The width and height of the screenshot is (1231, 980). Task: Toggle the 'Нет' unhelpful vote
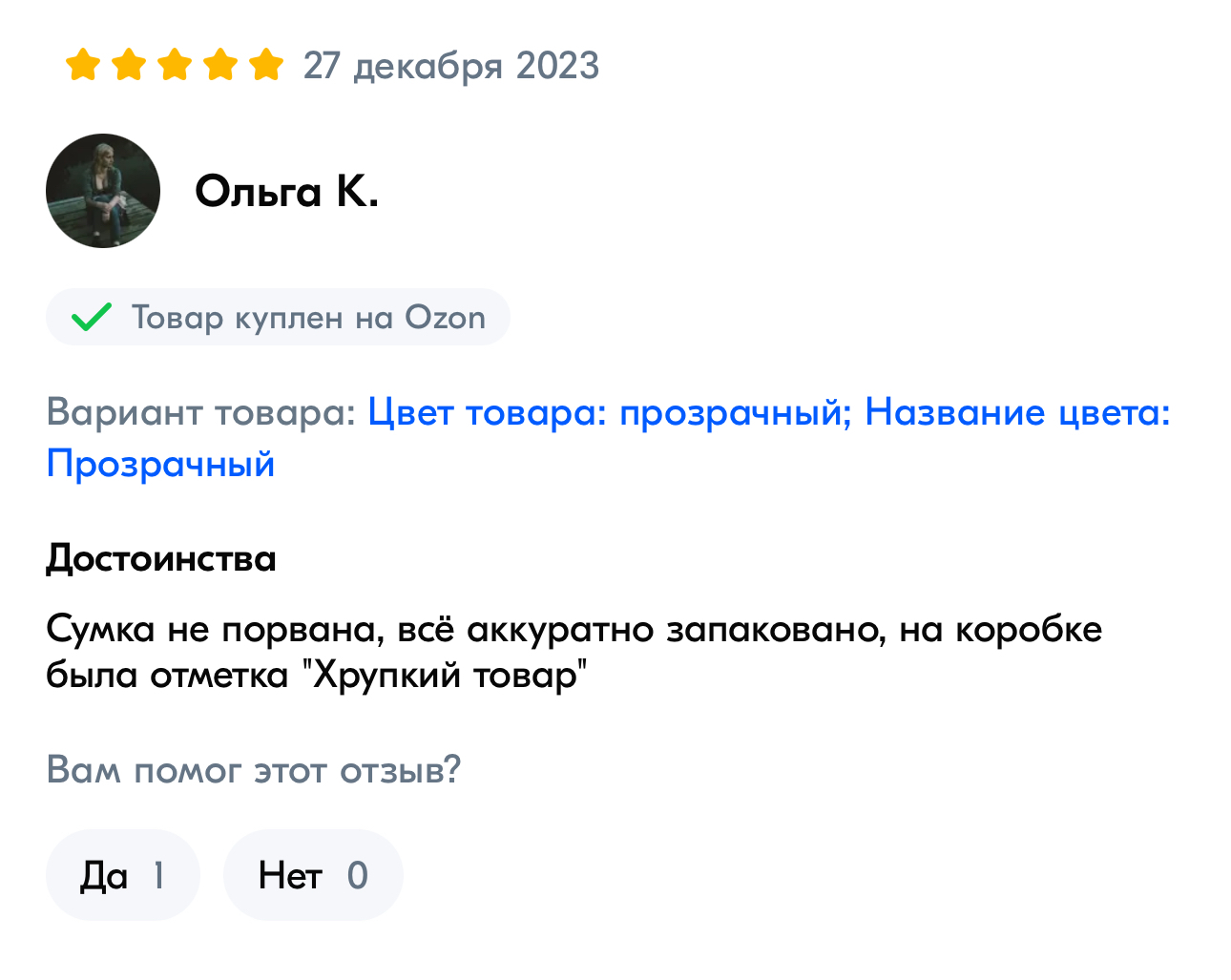click(313, 874)
